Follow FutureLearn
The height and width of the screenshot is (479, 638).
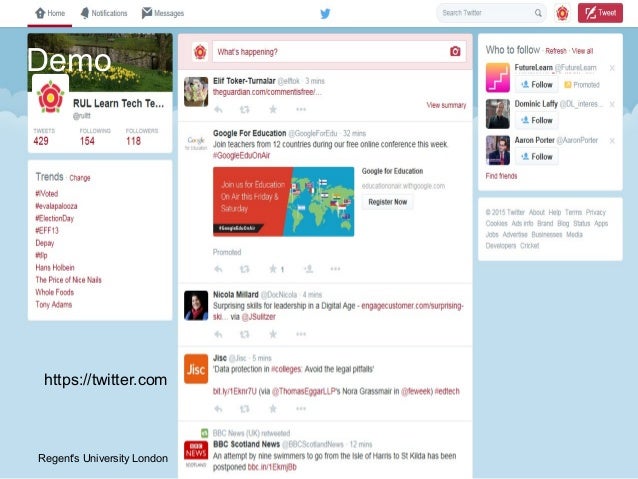[x=537, y=85]
